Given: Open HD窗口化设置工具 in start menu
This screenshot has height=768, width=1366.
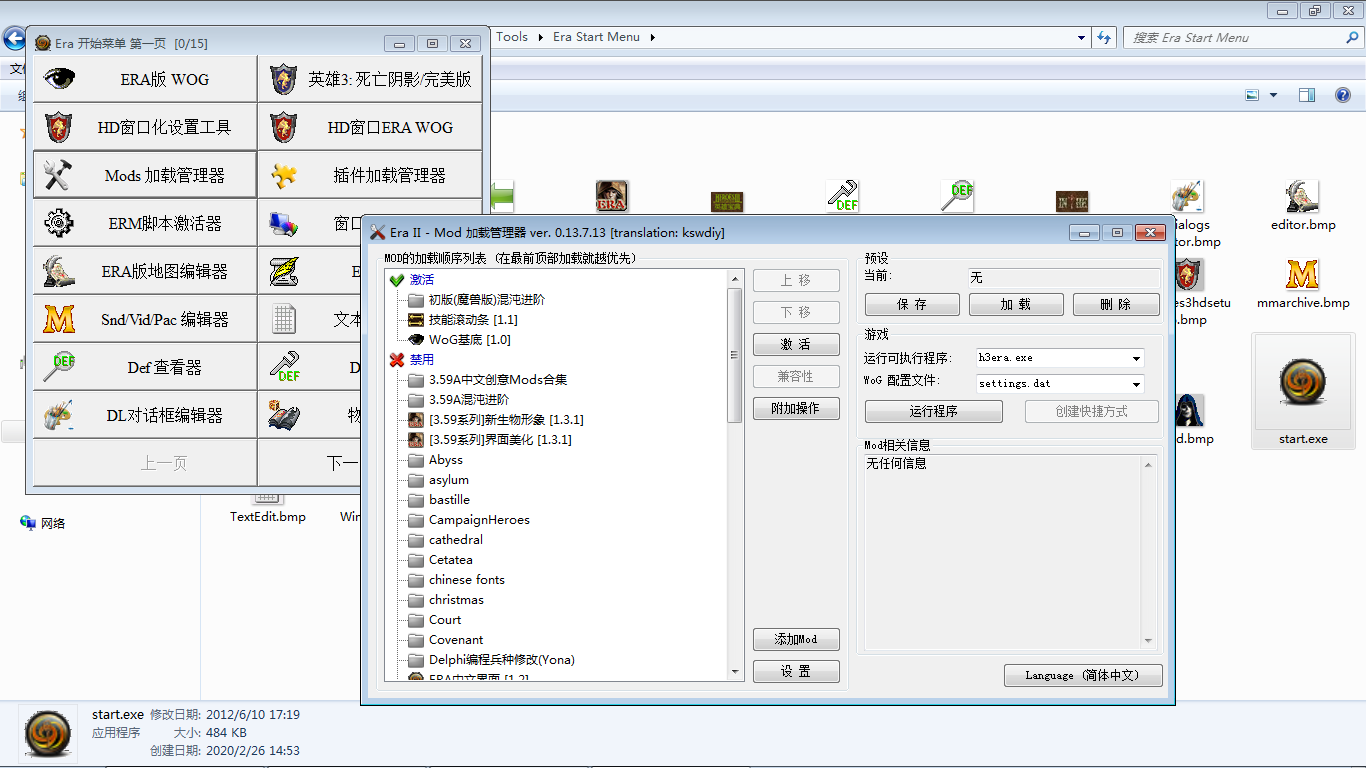Looking at the screenshot, I should coord(145,127).
